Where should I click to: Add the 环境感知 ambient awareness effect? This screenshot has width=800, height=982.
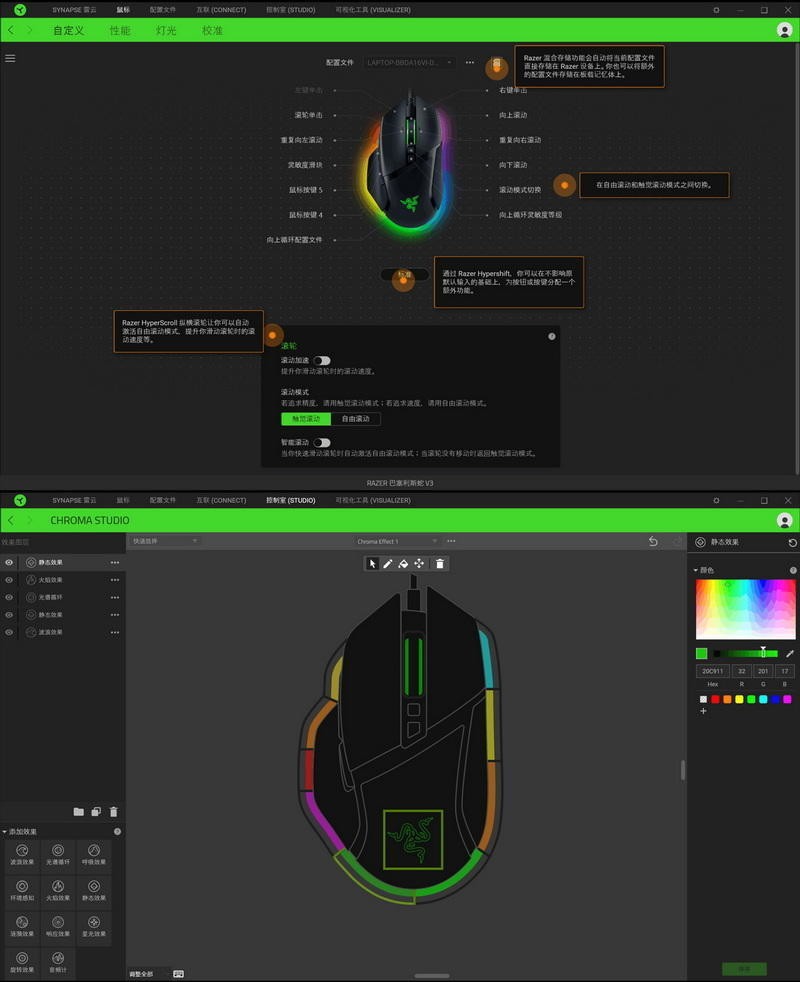pos(22,891)
